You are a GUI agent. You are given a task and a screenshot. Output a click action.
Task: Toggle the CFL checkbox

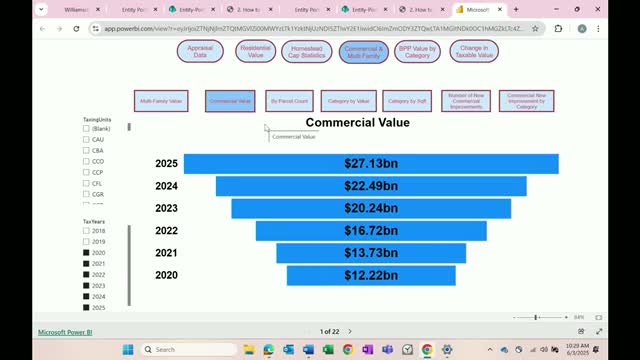(86, 183)
